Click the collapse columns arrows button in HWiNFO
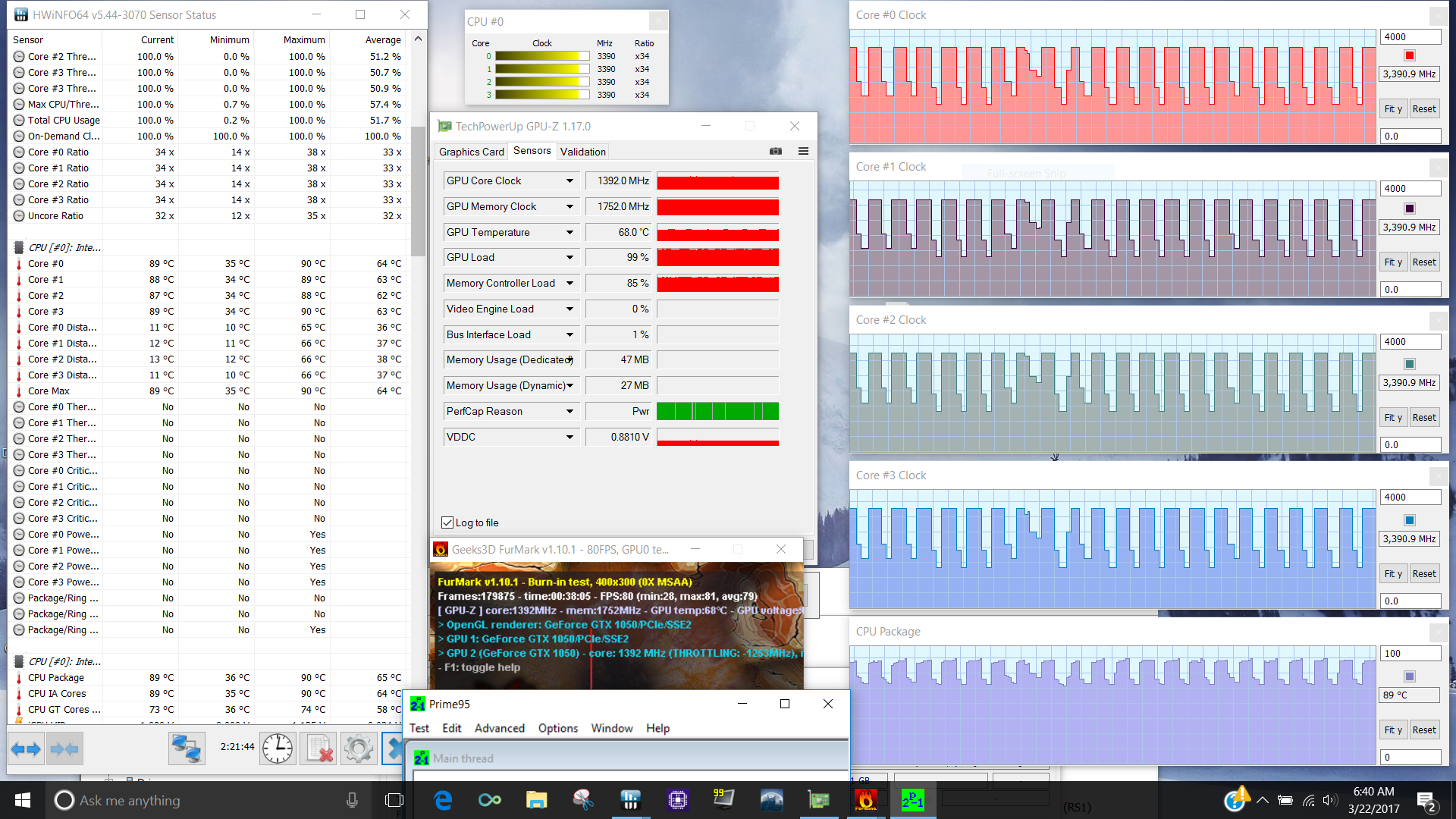Screen dimensions: 1456x819 pos(64,749)
